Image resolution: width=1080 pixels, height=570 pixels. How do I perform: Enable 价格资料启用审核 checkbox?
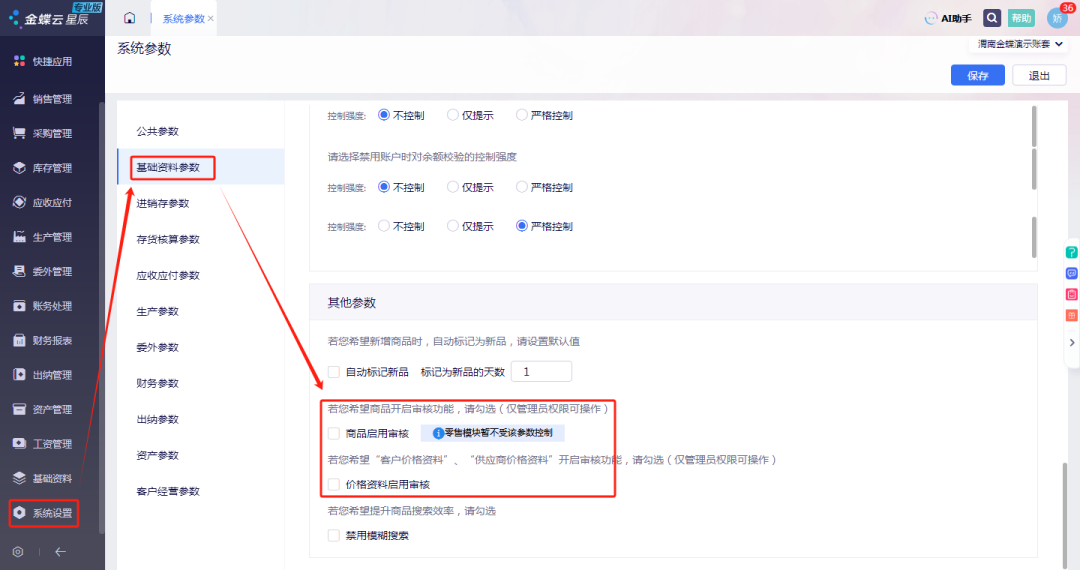click(334, 485)
